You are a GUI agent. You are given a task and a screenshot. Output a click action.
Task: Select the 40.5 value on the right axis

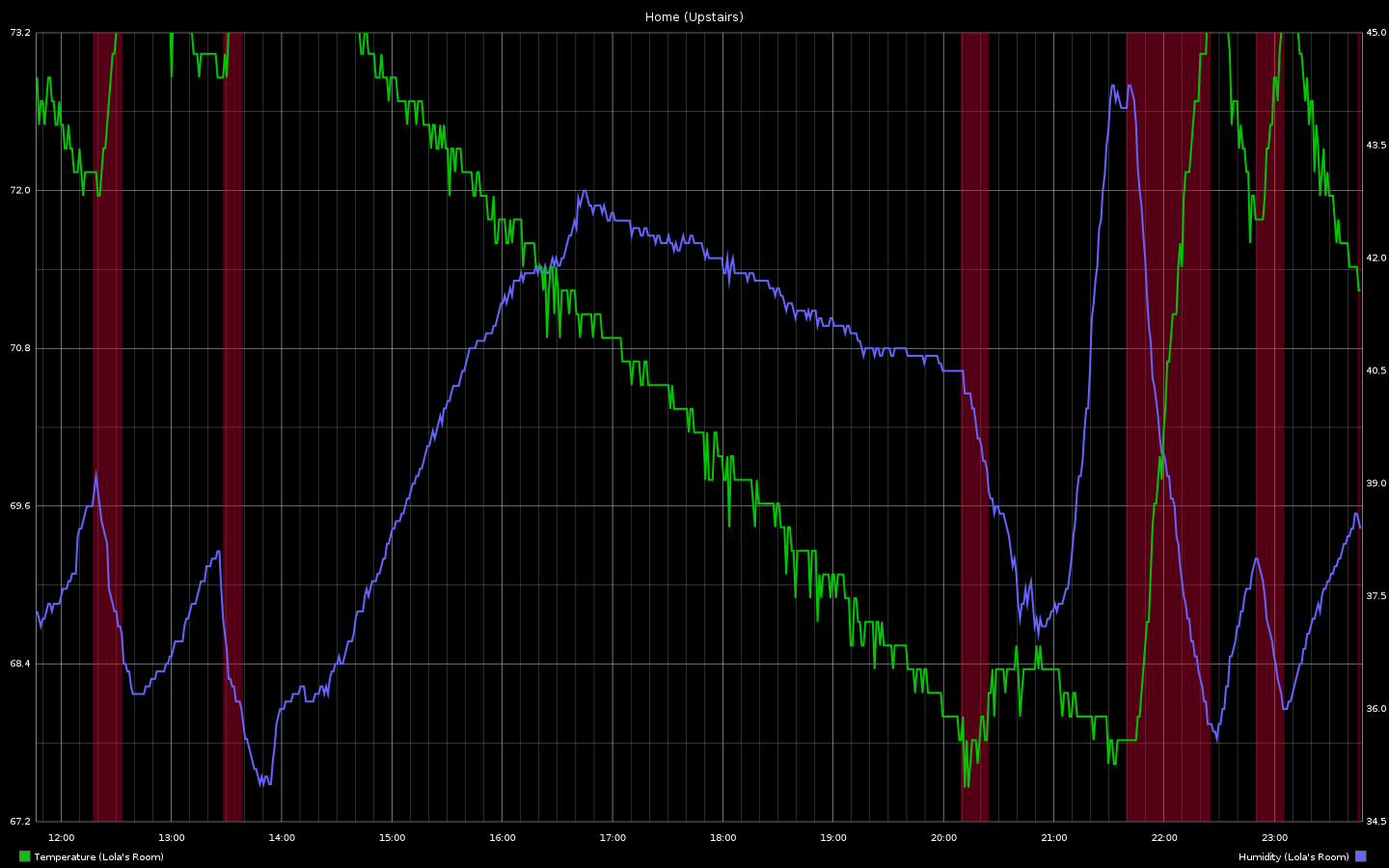click(x=1375, y=370)
